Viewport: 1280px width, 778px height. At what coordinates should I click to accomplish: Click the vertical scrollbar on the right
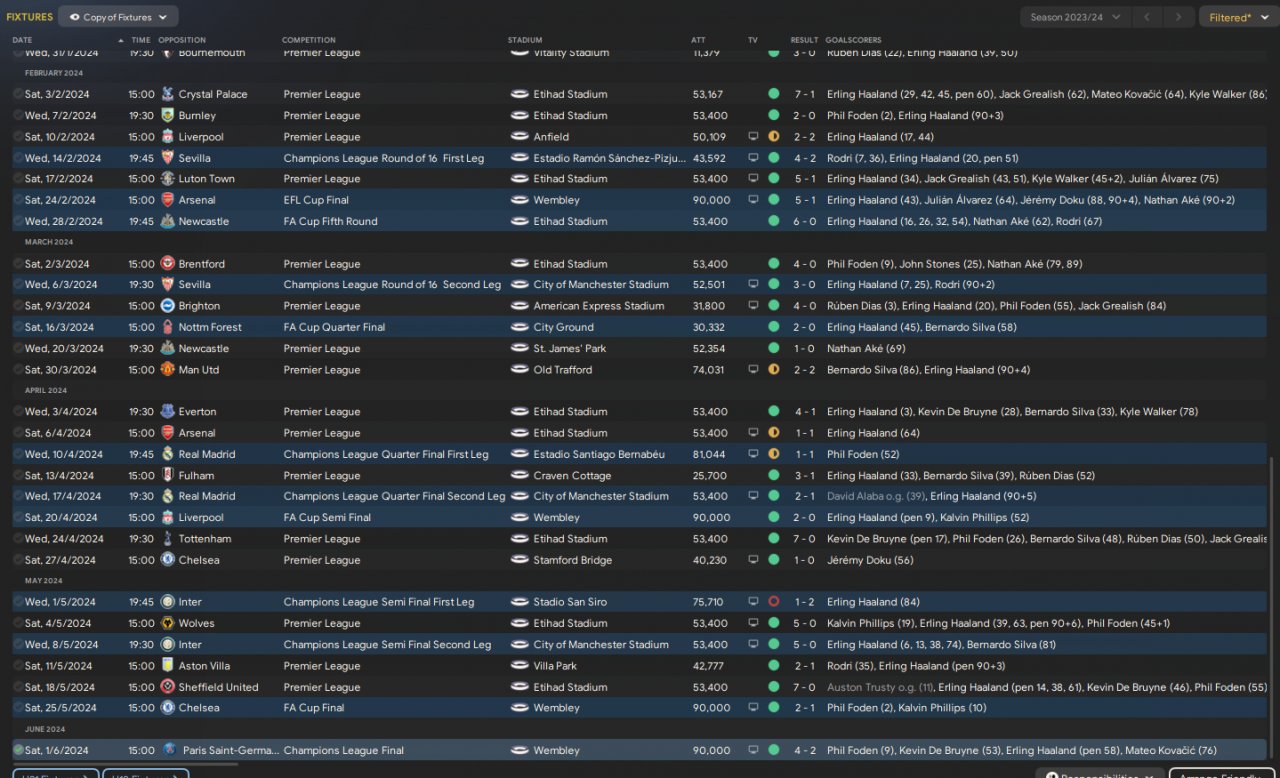pos(1271,600)
